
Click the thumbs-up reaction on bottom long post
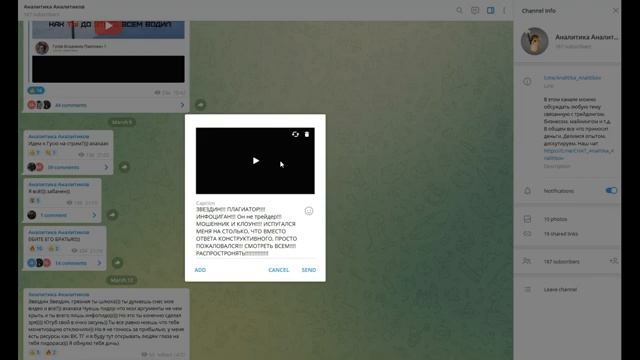(x=34, y=352)
